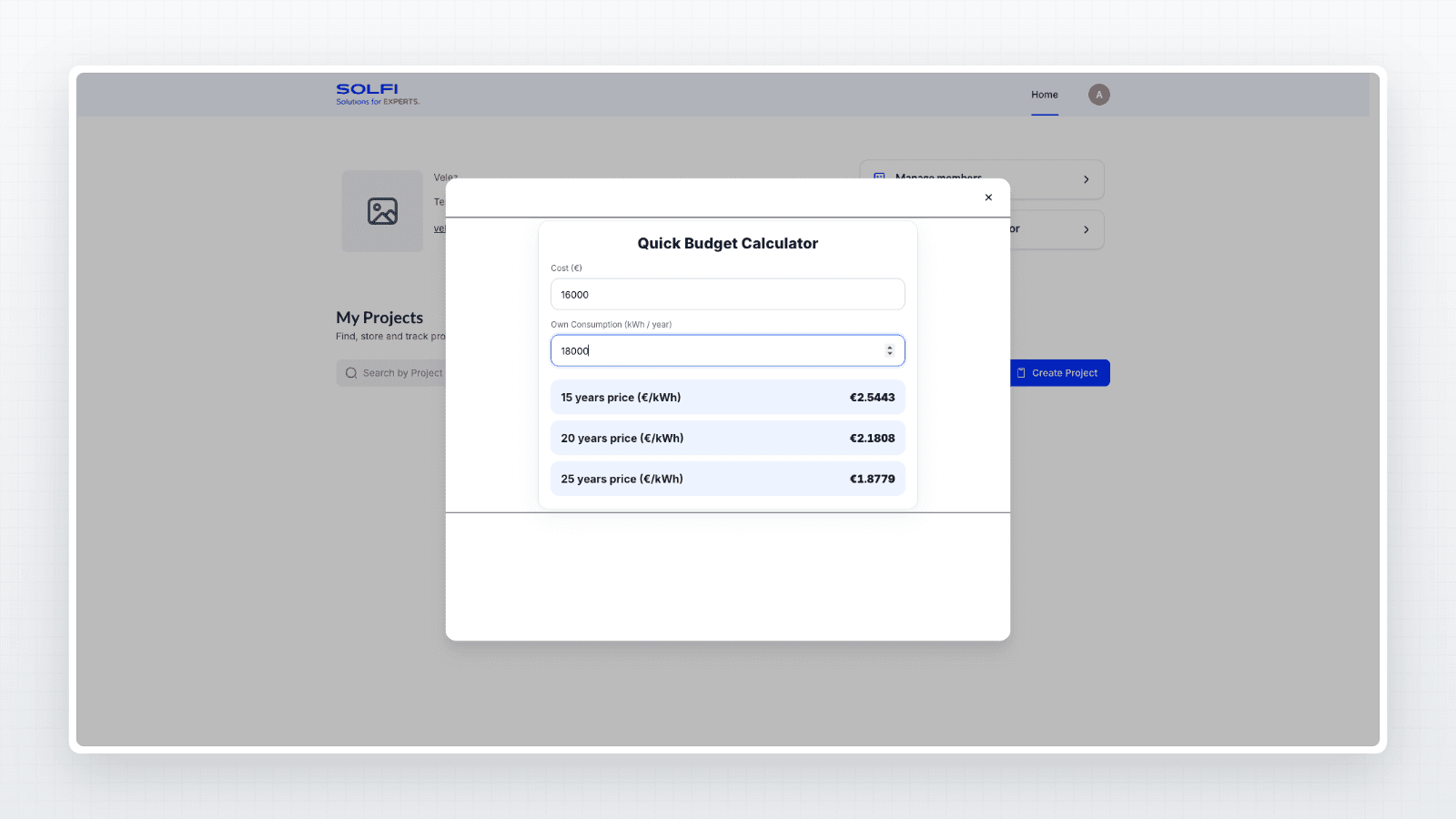Expand the Manage members row chevron
The image size is (1456, 819).
[x=1085, y=179]
